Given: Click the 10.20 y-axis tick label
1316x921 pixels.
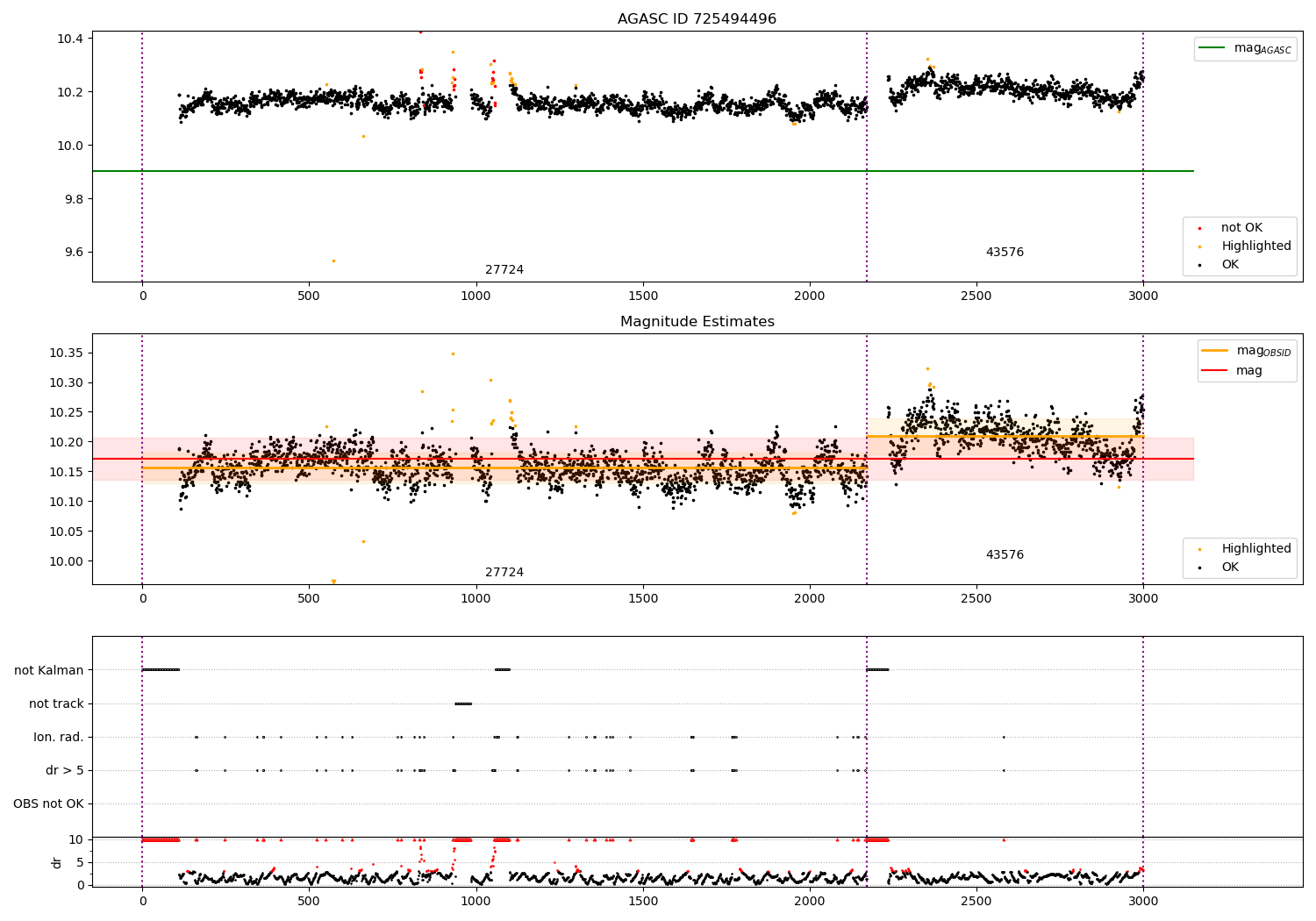Looking at the screenshot, I should 67,443.
